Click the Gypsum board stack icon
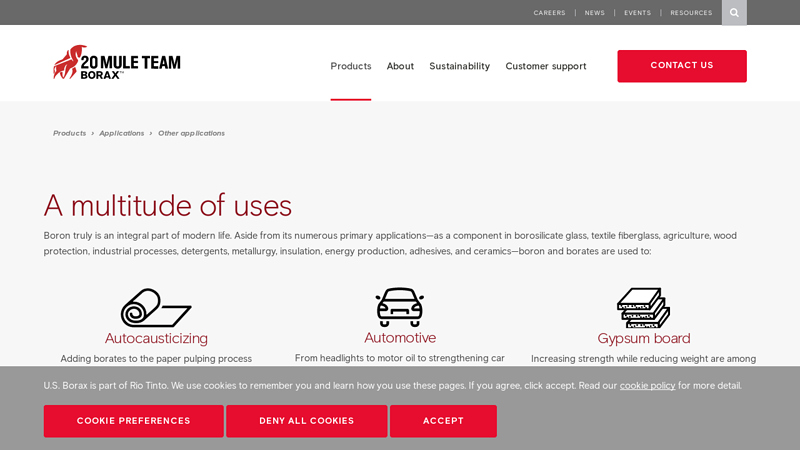The height and width of the screenshot is (450, 800). pyautogui.click(x=643, y=307)
